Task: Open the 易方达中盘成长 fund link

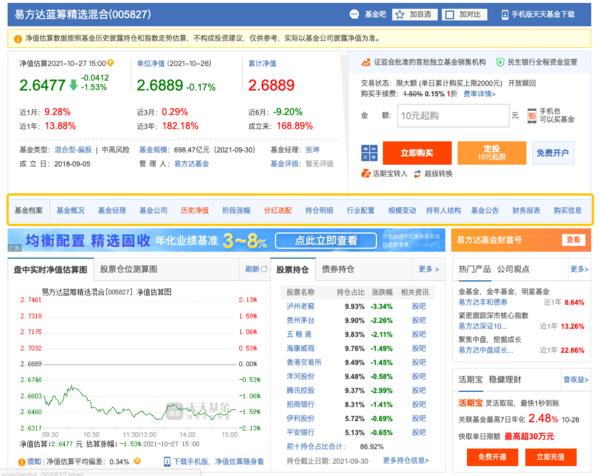Action: coord(486,350)
